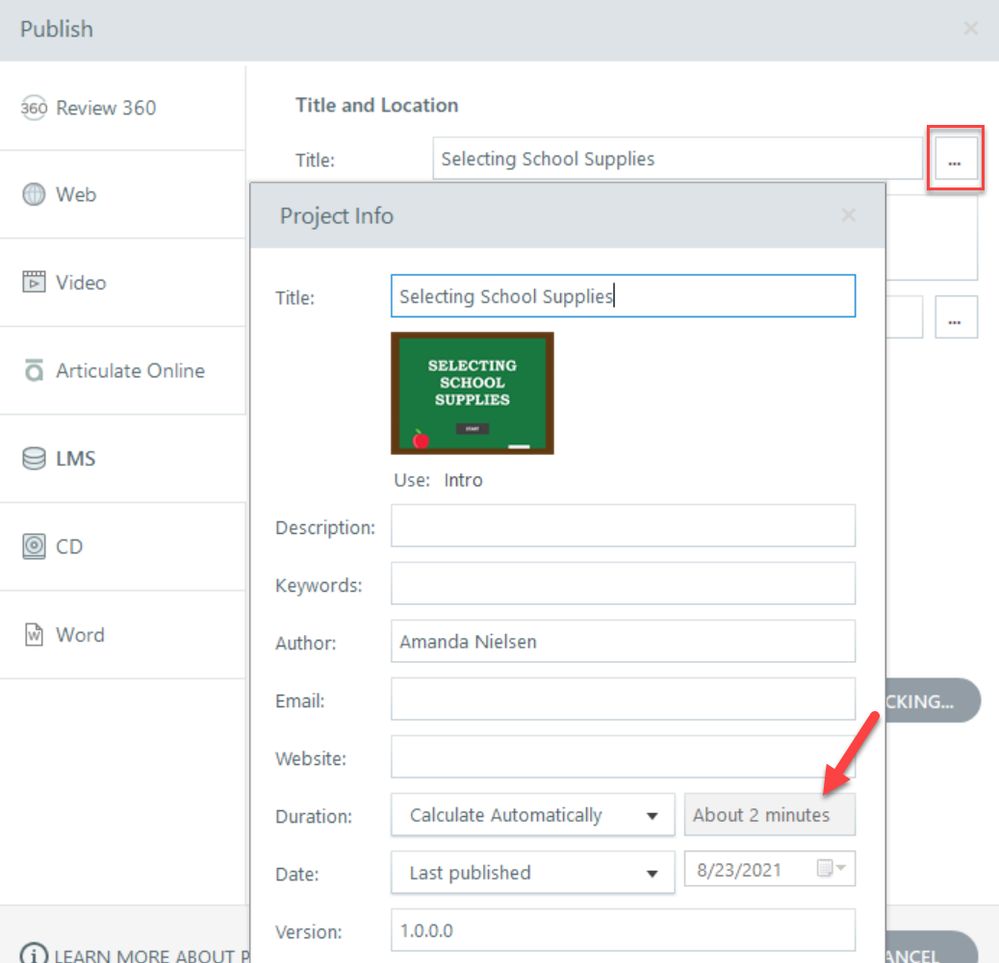
Task: Open the calendar picker next to 8/23/2021
Action: click(x=831, y=868)
